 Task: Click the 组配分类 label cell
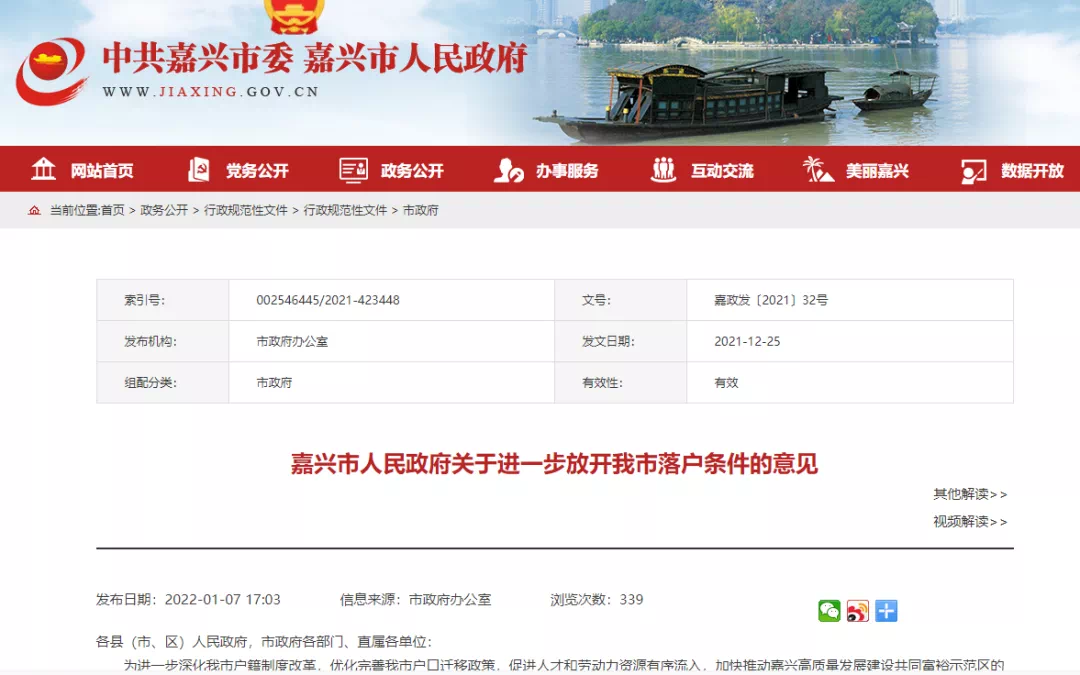click(x=163, y=383)
